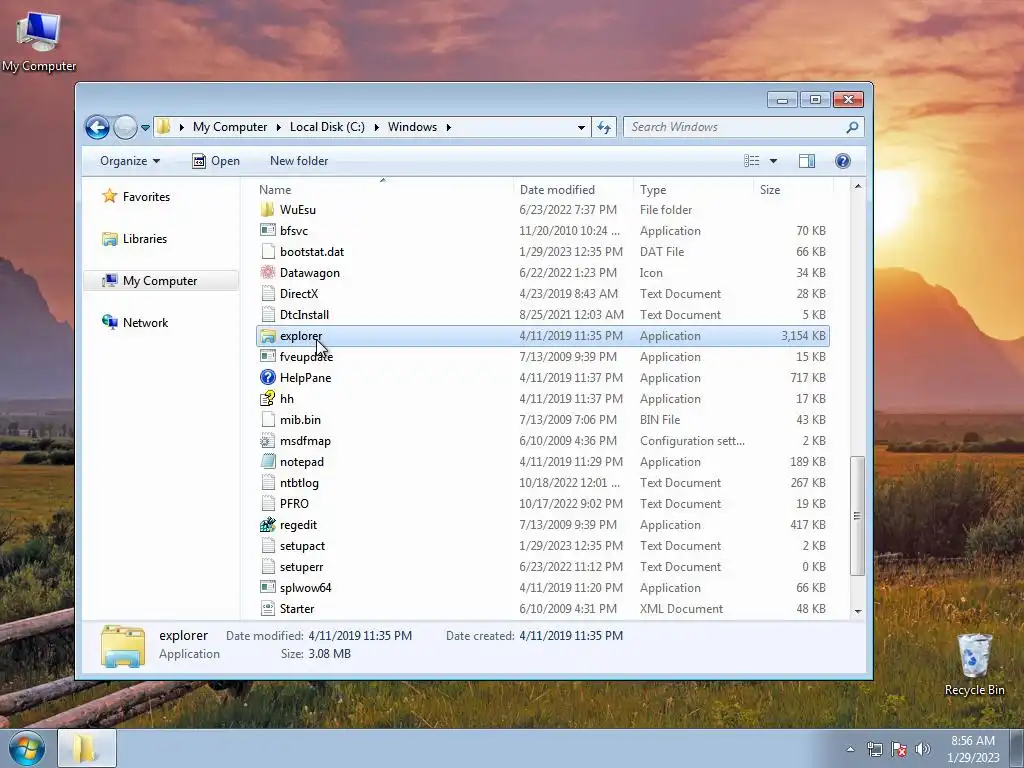The image size is (1024, 768).
Task: Select the DtcInstall file icon
Action: click(268, 315)
